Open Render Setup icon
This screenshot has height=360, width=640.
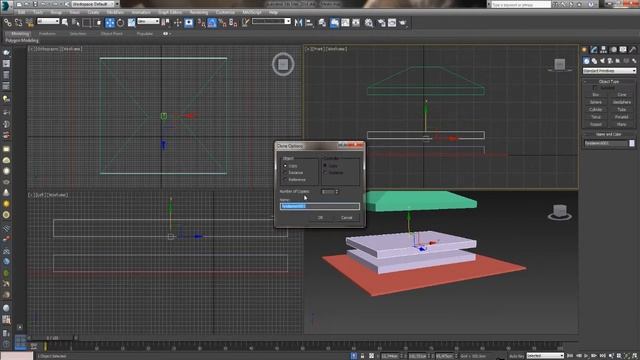tap(381, 23)
